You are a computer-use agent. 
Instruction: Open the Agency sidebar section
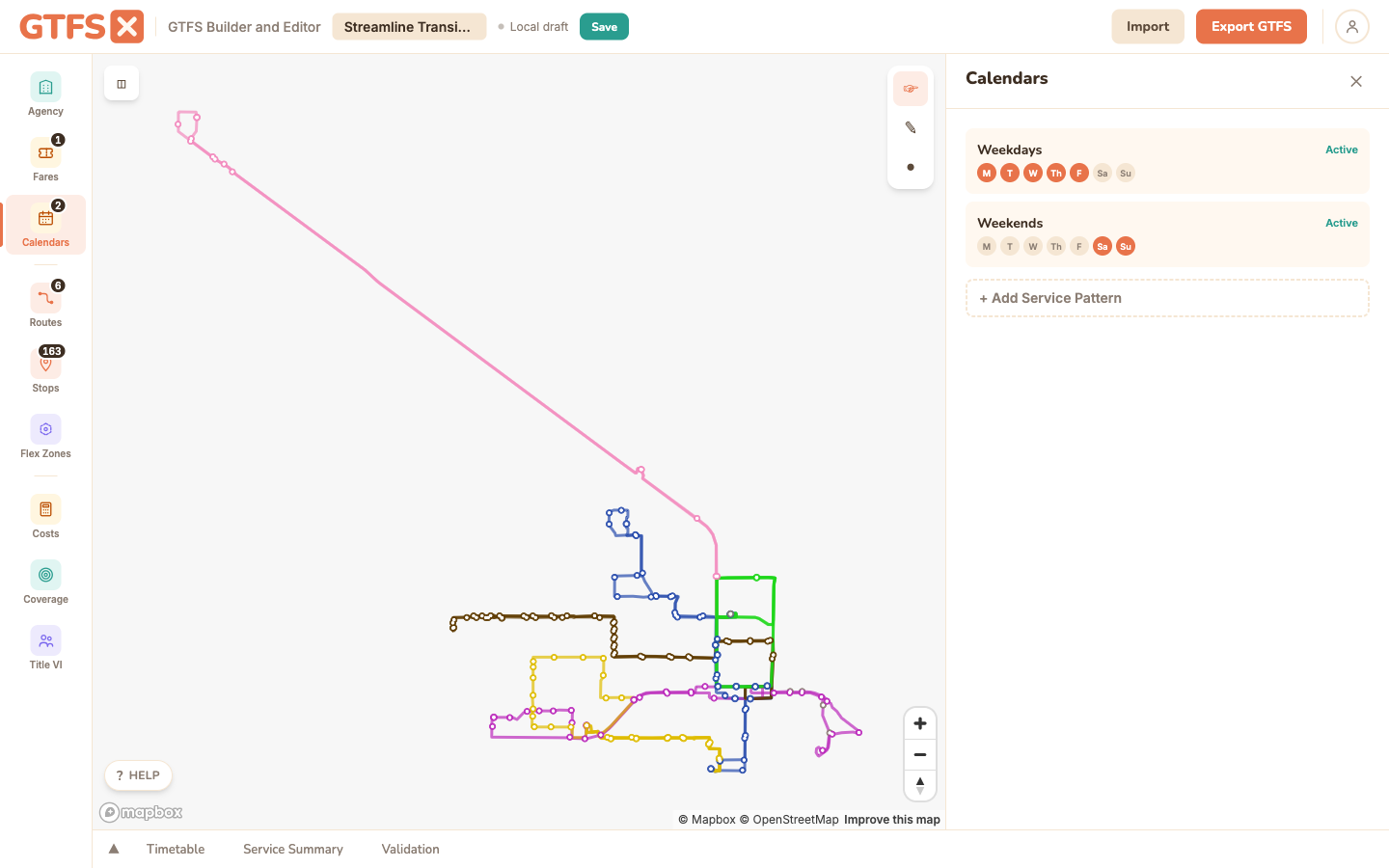(x=45, y=95)
